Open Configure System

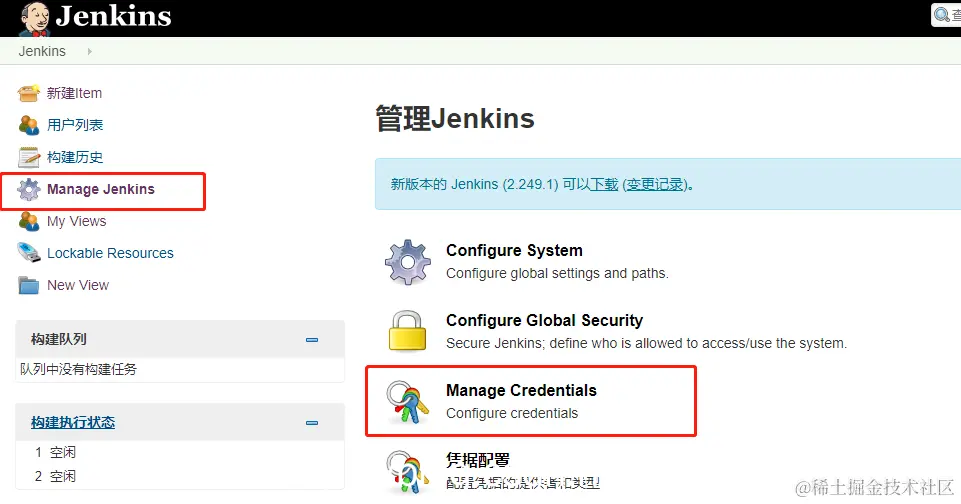pos(514,250)
